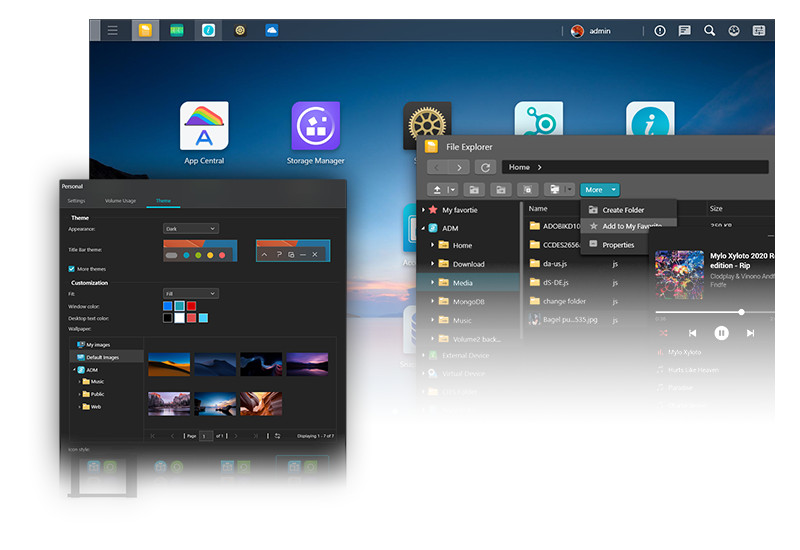The height and width of the screenshot is (550, 800).
Task: Select the orange desert dune wallpaper thumbnail
Action: click(169, 364)
